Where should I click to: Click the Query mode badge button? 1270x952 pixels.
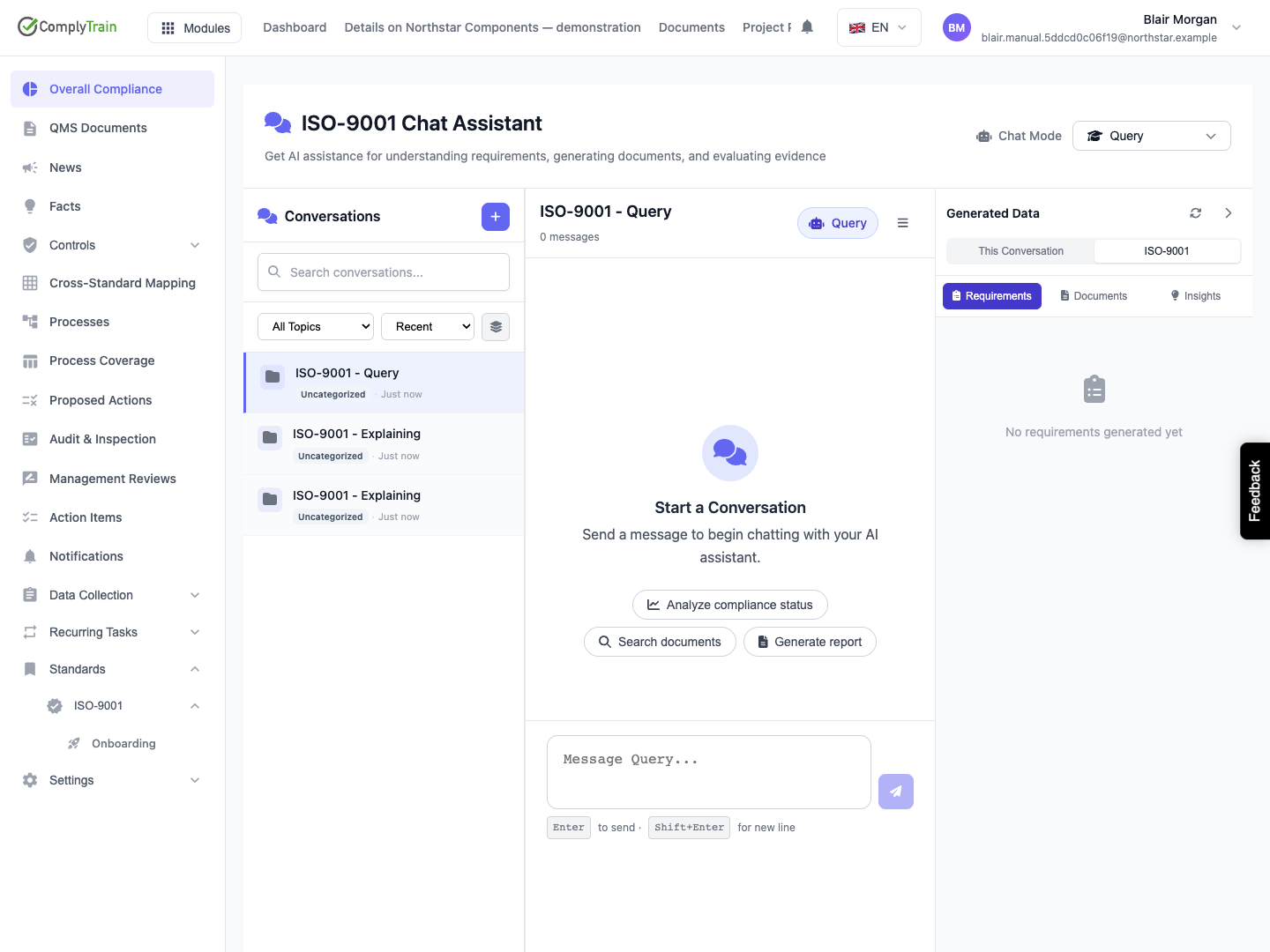click(x=838, y=223)
